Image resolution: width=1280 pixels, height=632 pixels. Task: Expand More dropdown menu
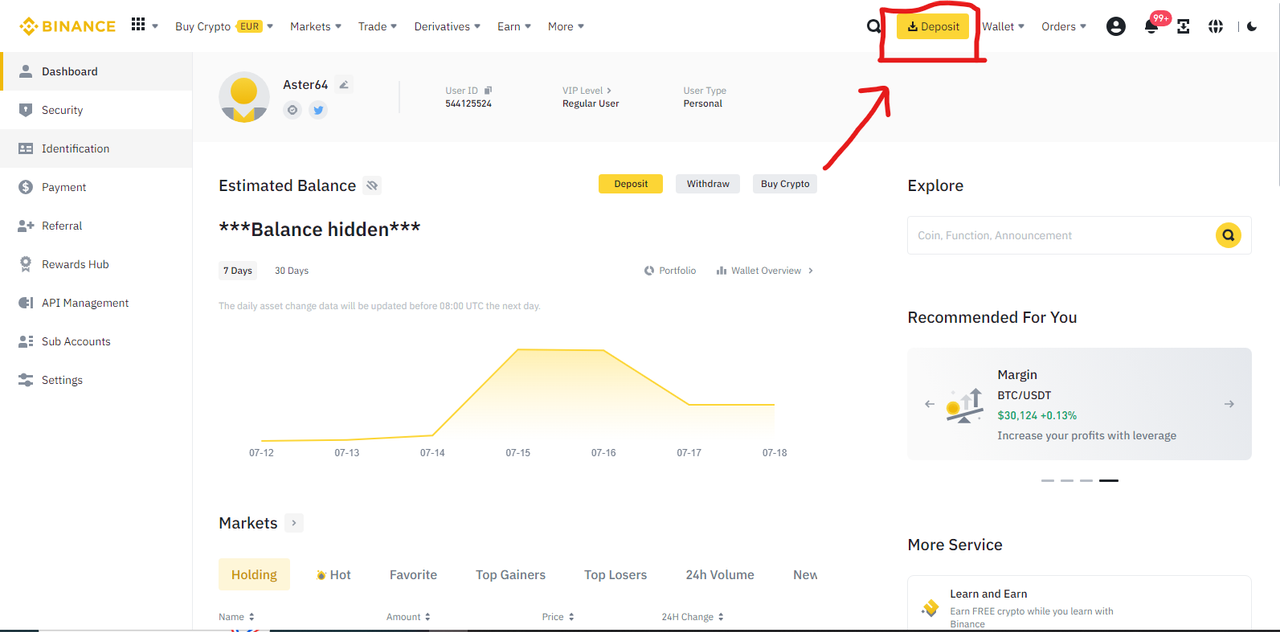point(566,27)
